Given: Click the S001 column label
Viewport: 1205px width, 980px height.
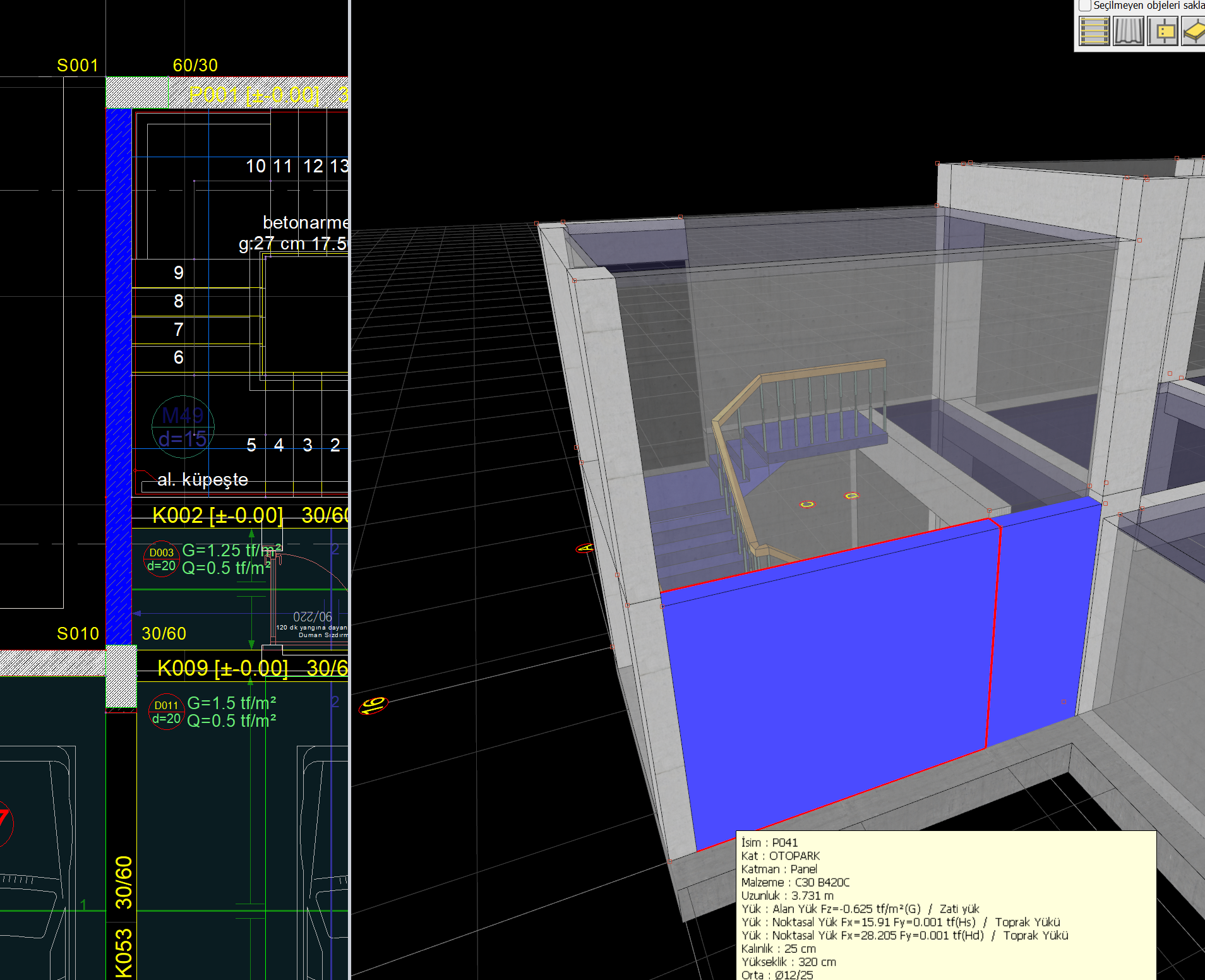Looking at the screenshot, I should pos(78,66).
